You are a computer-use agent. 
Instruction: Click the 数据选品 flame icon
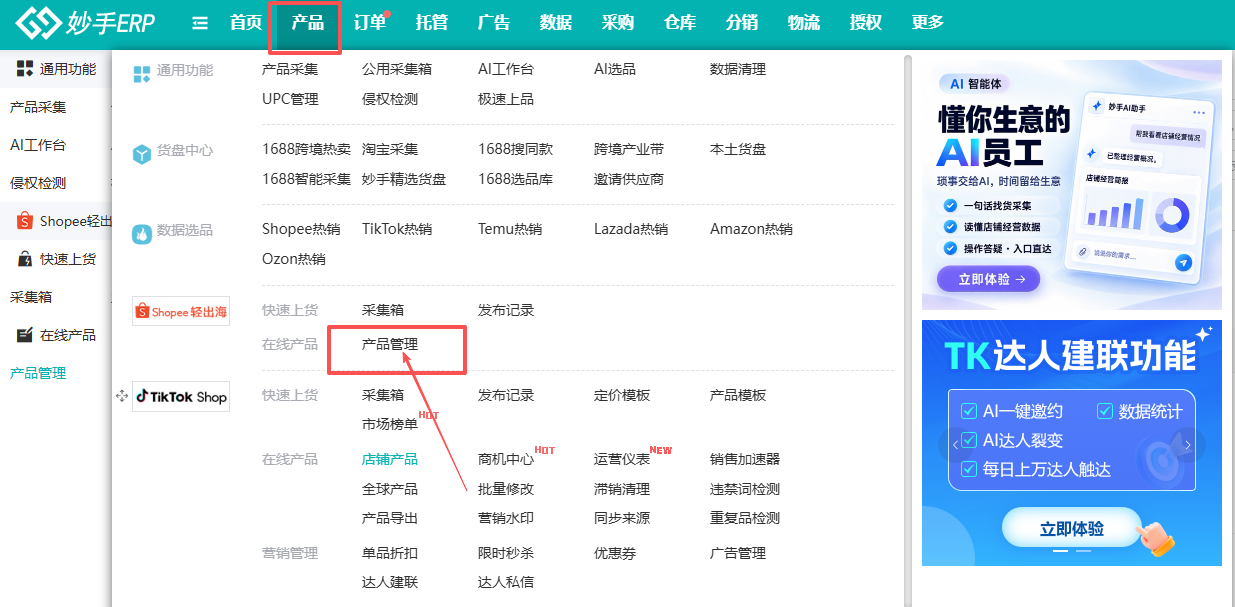click(x=141, y=233)
